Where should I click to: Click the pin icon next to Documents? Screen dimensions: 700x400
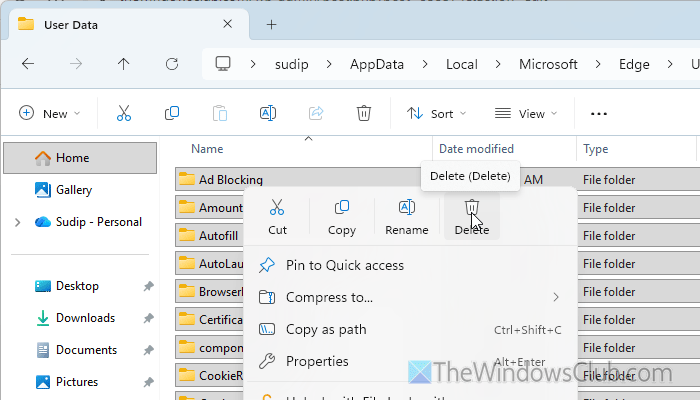[148, 350]
